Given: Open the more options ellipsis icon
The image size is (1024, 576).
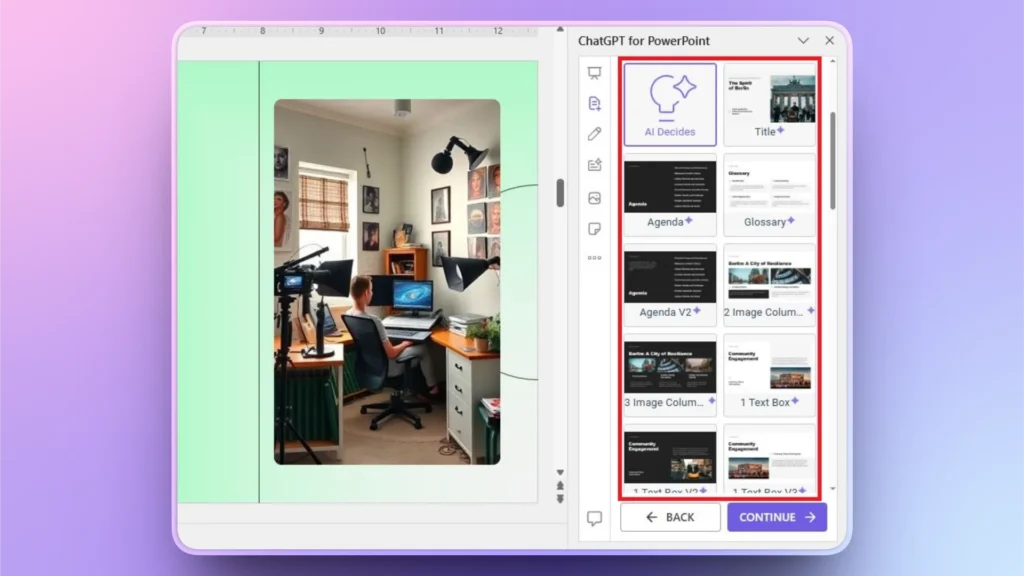Looking at the screenshot, I should 595,257.
